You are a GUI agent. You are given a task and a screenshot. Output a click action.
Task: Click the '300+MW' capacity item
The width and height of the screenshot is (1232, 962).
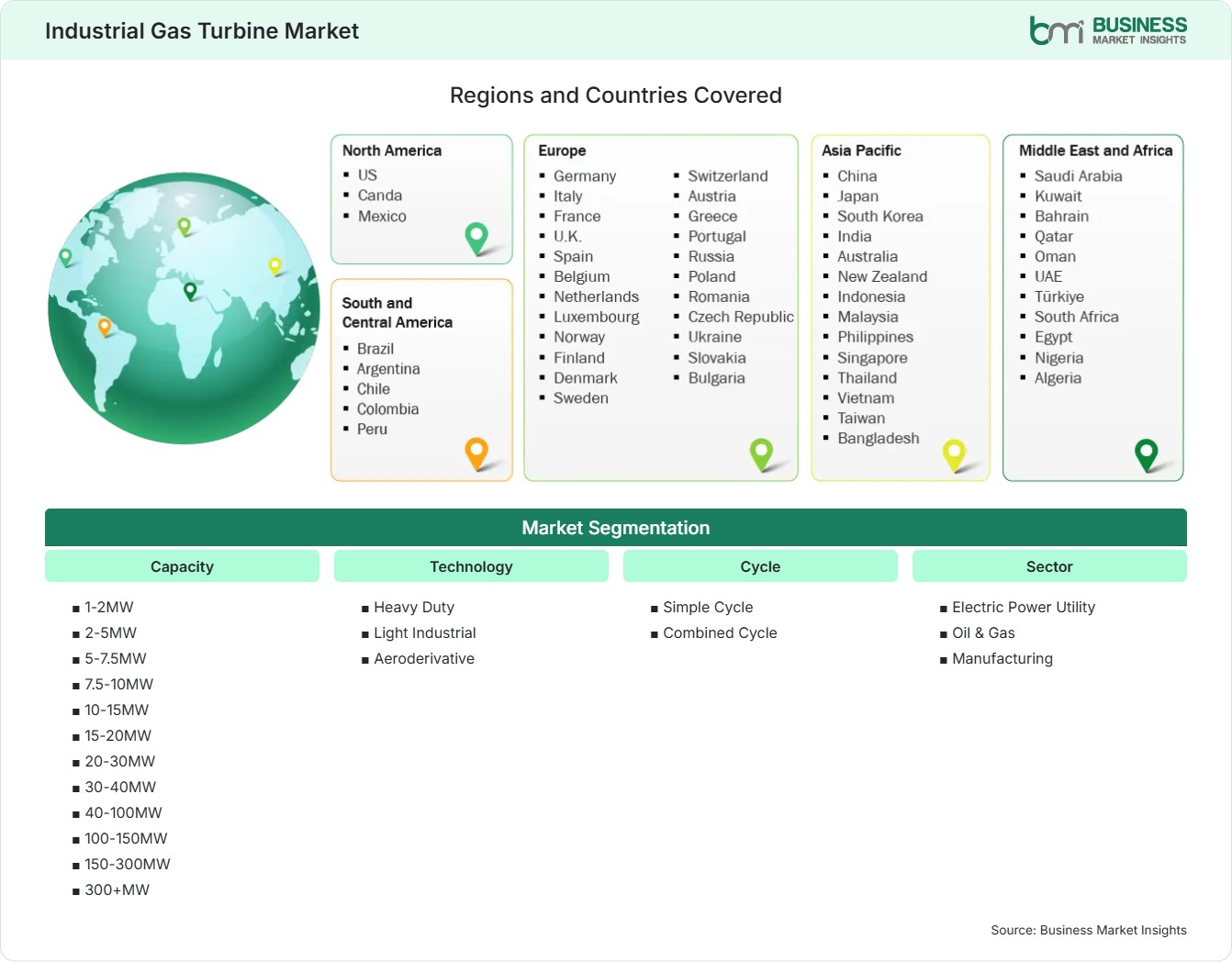pos(117,890)
